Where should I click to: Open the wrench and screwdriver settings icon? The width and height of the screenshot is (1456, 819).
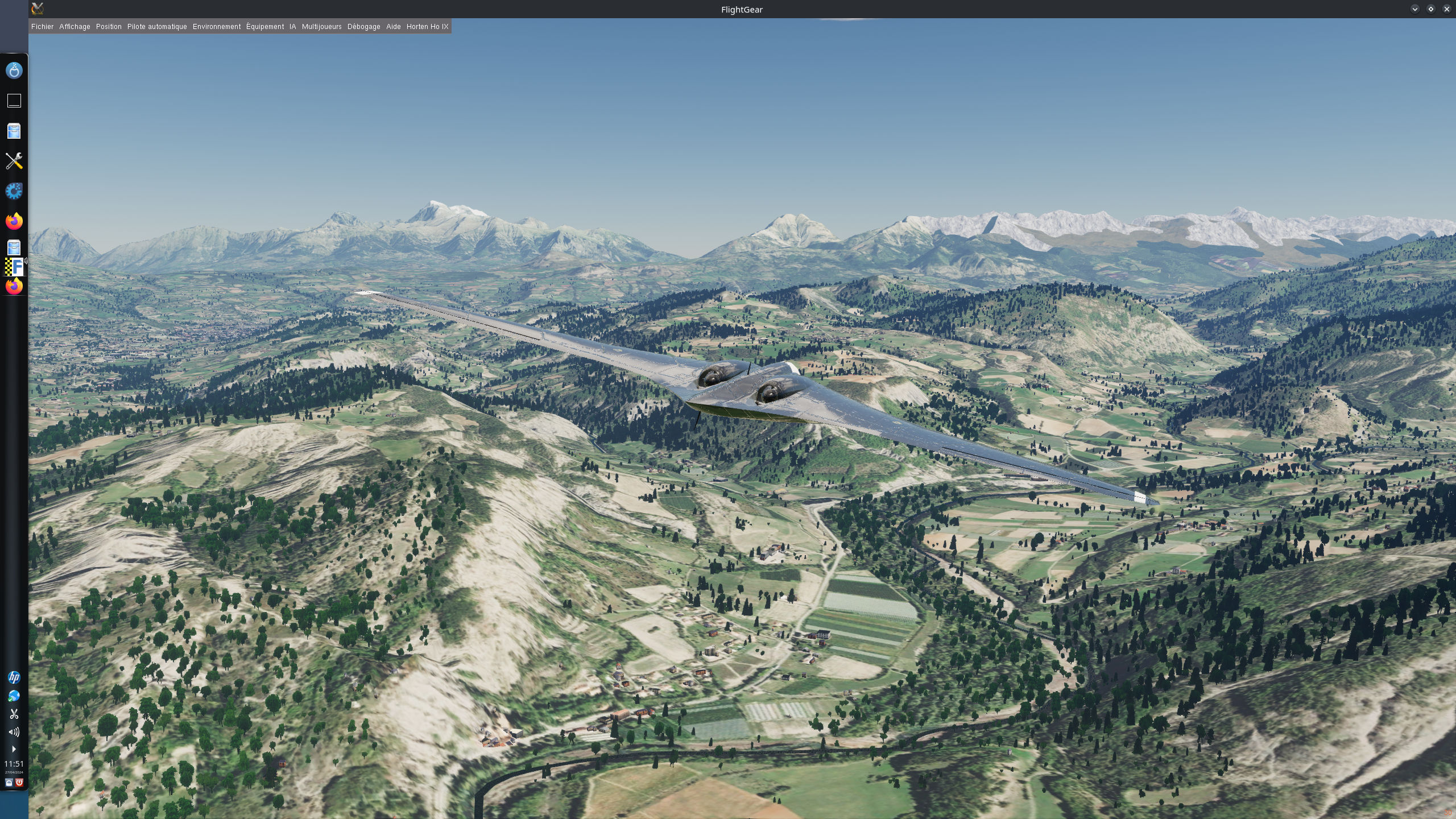pyautogui.click(x=14, y=161)
